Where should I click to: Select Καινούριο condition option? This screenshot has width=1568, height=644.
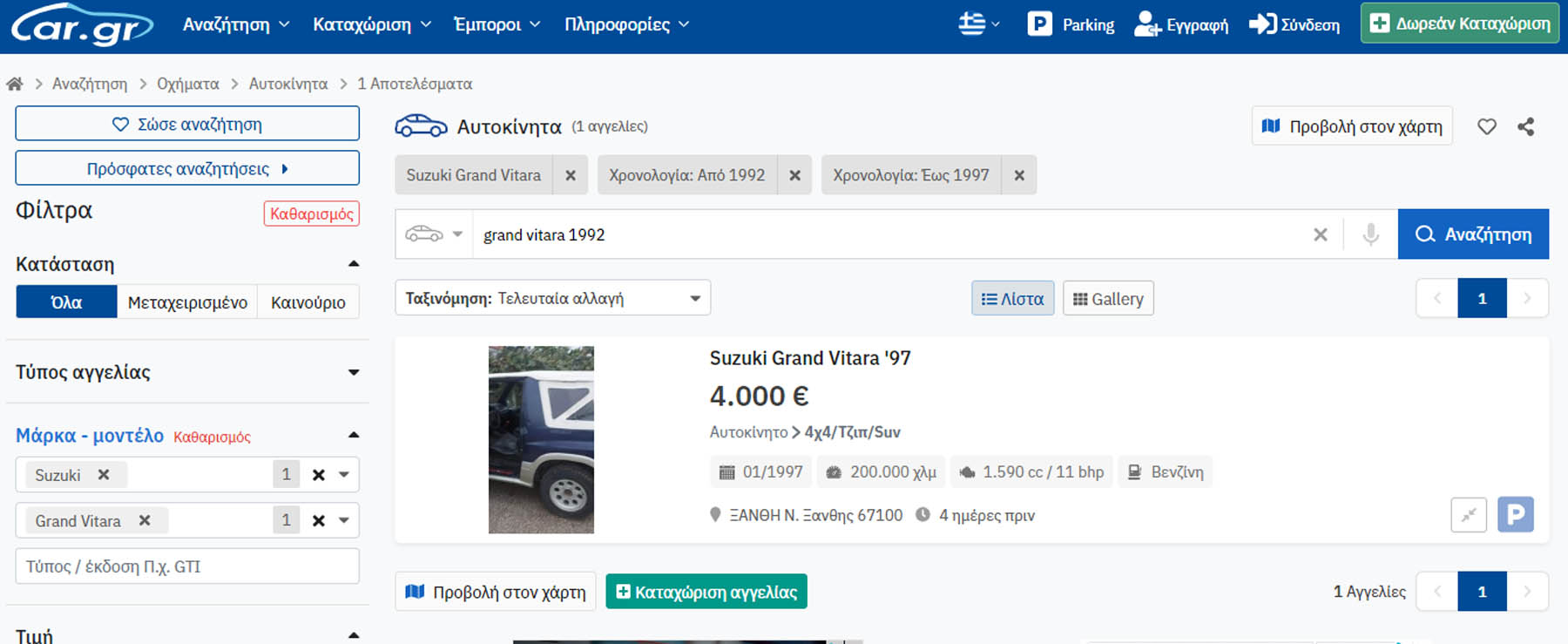pos(308,302)
